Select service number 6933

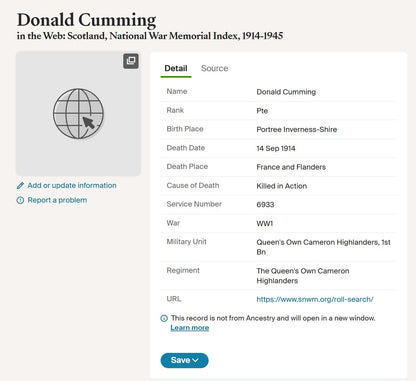pos(265,205)
